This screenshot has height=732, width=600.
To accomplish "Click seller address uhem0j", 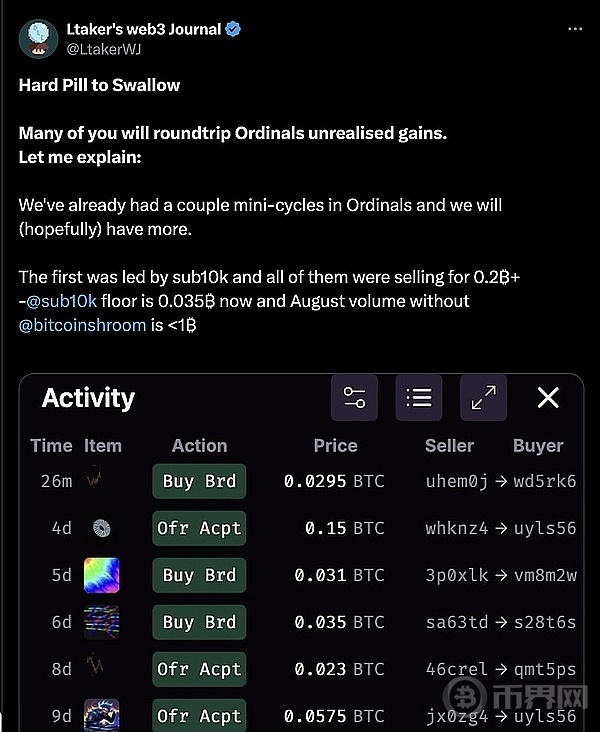I will tap(457, 481).
